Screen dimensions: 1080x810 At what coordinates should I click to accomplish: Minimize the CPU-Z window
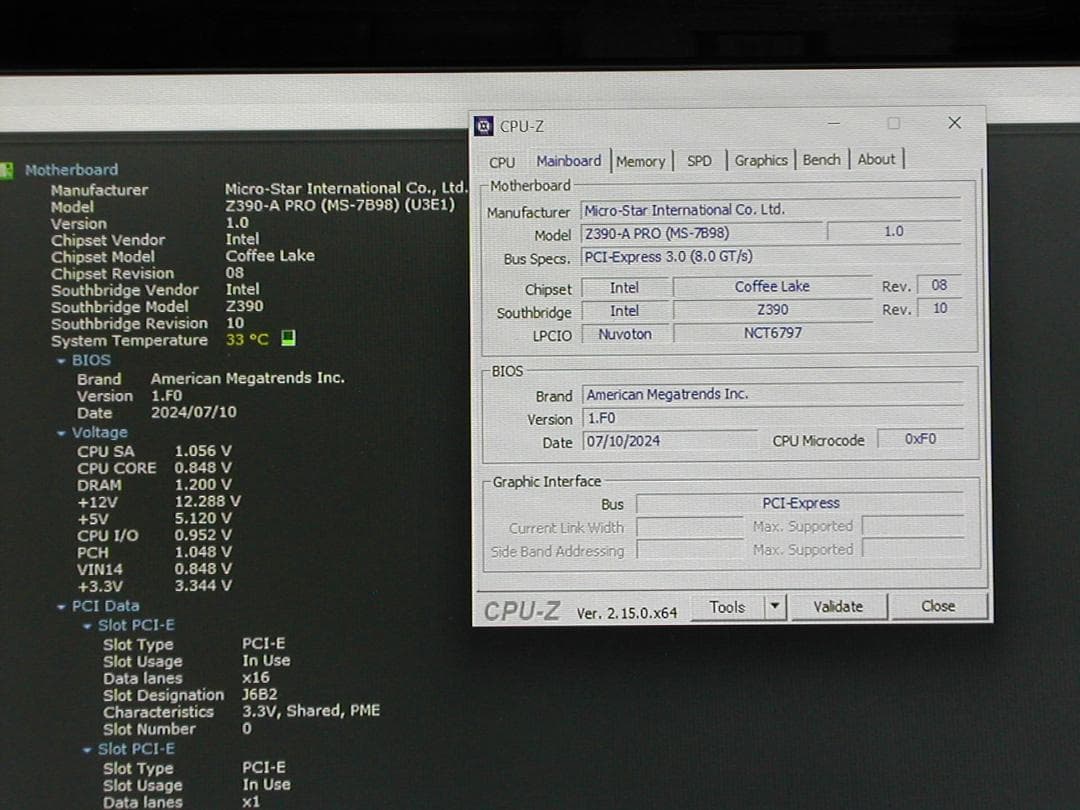tap(834, 123)
